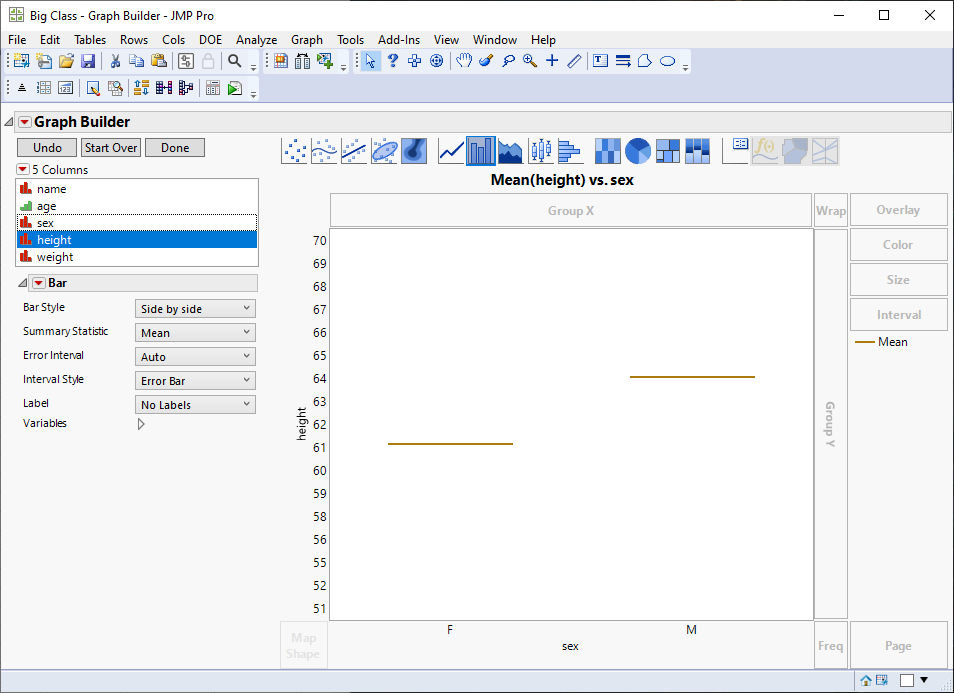The height and width of the screenshot is (693, 954).
Task: Toggle the Lasso selection tool
Action: (x=508, y=61)
